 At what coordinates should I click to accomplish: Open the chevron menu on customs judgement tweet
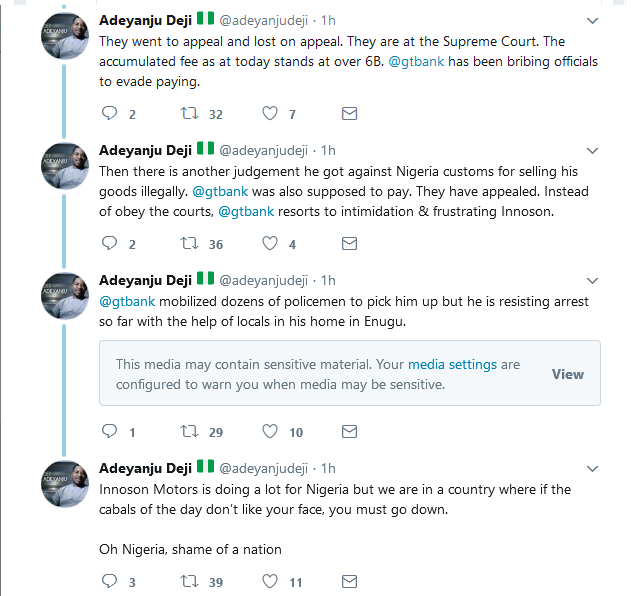coord(592,150)
